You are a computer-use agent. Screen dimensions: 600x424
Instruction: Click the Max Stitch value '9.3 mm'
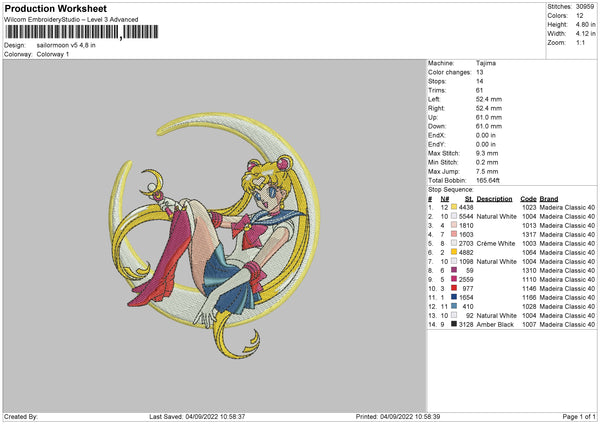tap(487, 153)
